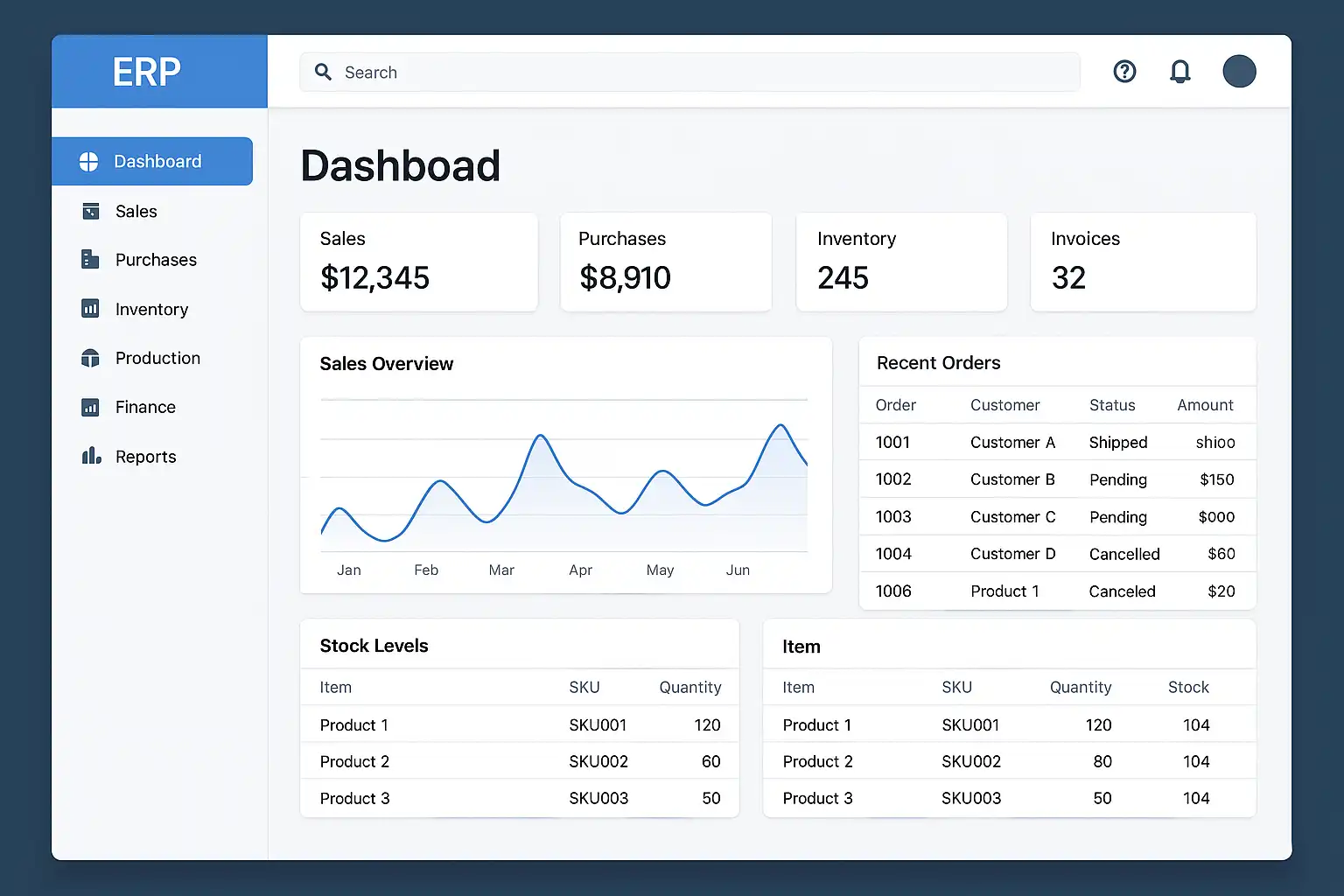Click the Production icon in sidebar

(90, 358)
